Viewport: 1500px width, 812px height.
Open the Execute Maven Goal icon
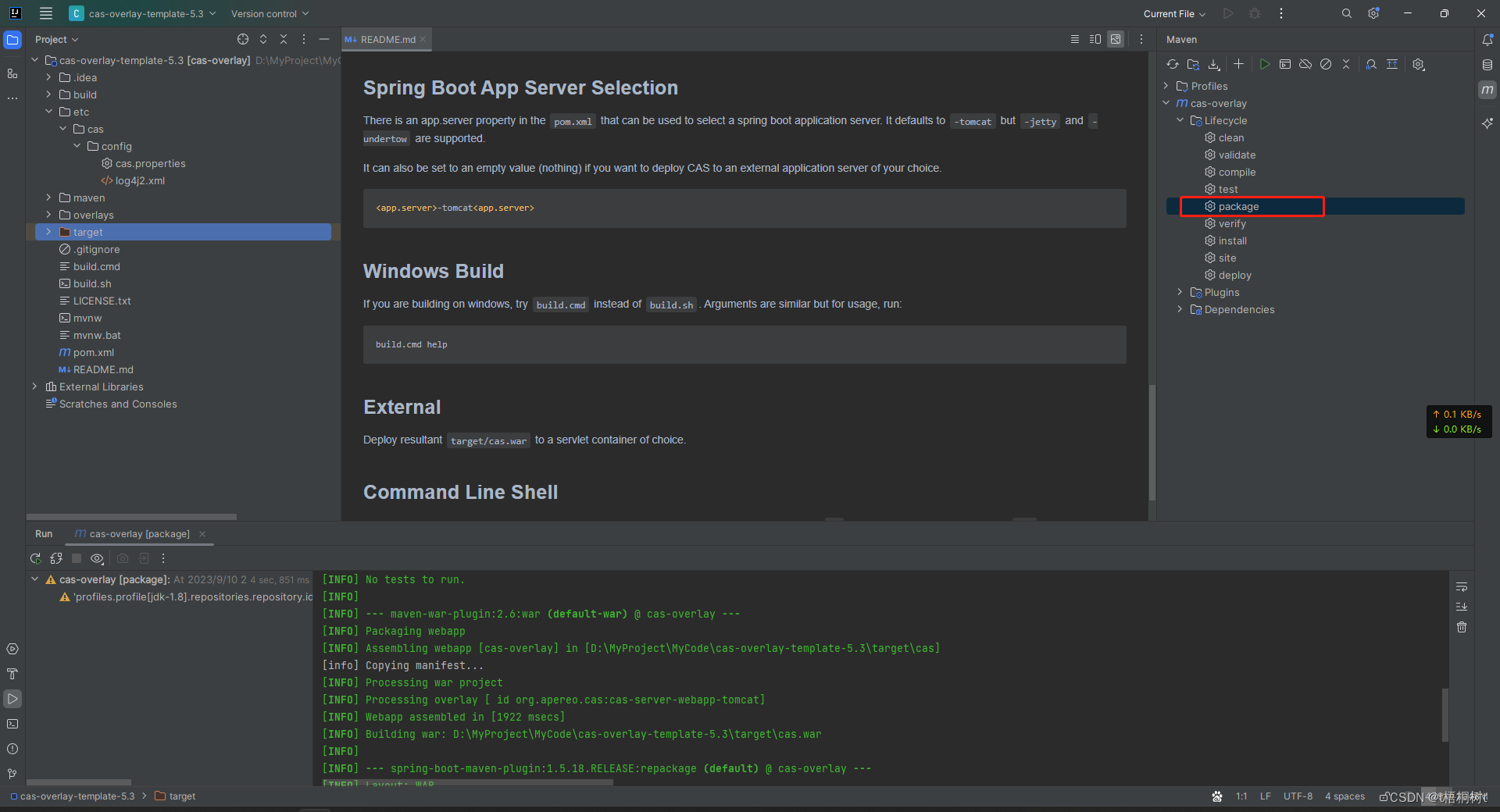1285,65
